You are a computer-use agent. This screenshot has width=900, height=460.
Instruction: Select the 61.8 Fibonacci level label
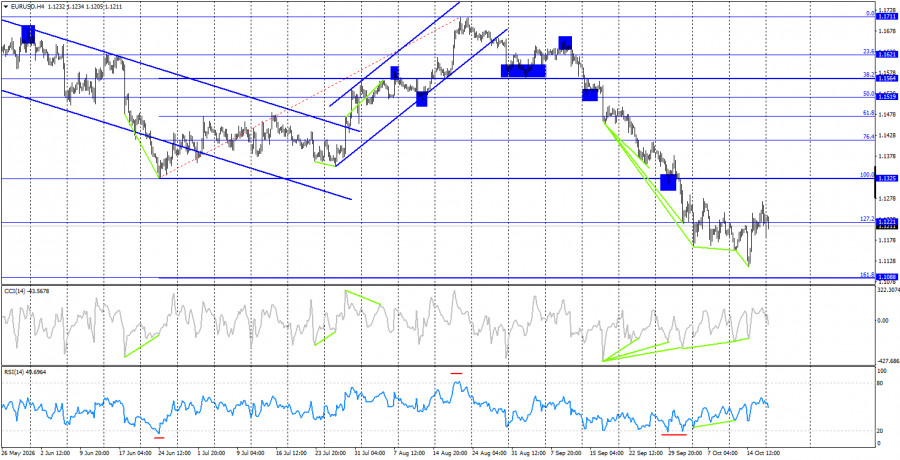(x=868, y=113)
